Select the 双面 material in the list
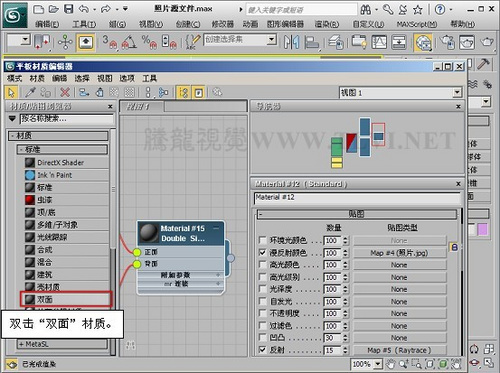This screenshot has height=373, width=500. [66, 299]
